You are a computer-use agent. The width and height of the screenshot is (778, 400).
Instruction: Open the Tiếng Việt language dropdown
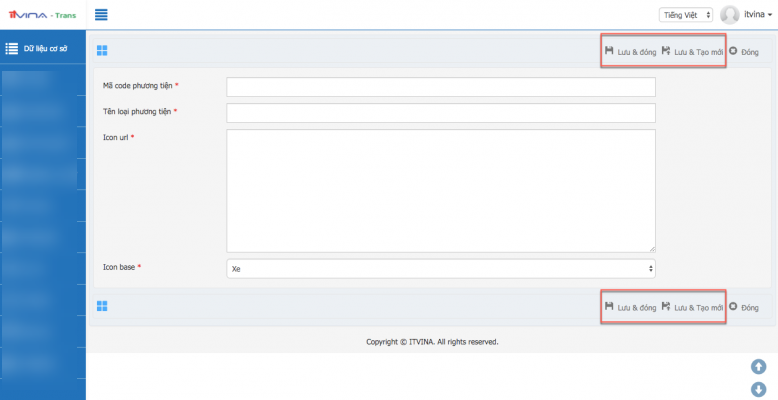[686, 15]
